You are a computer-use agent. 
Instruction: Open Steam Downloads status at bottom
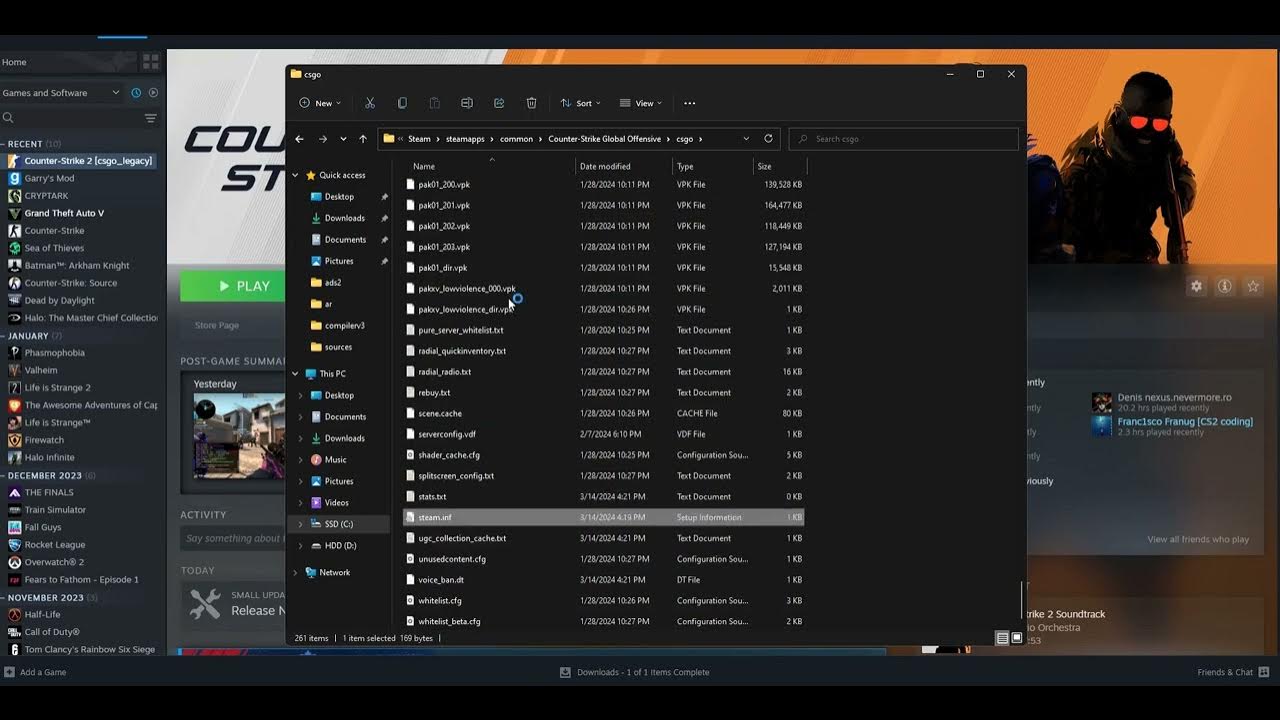click(634, 672)
